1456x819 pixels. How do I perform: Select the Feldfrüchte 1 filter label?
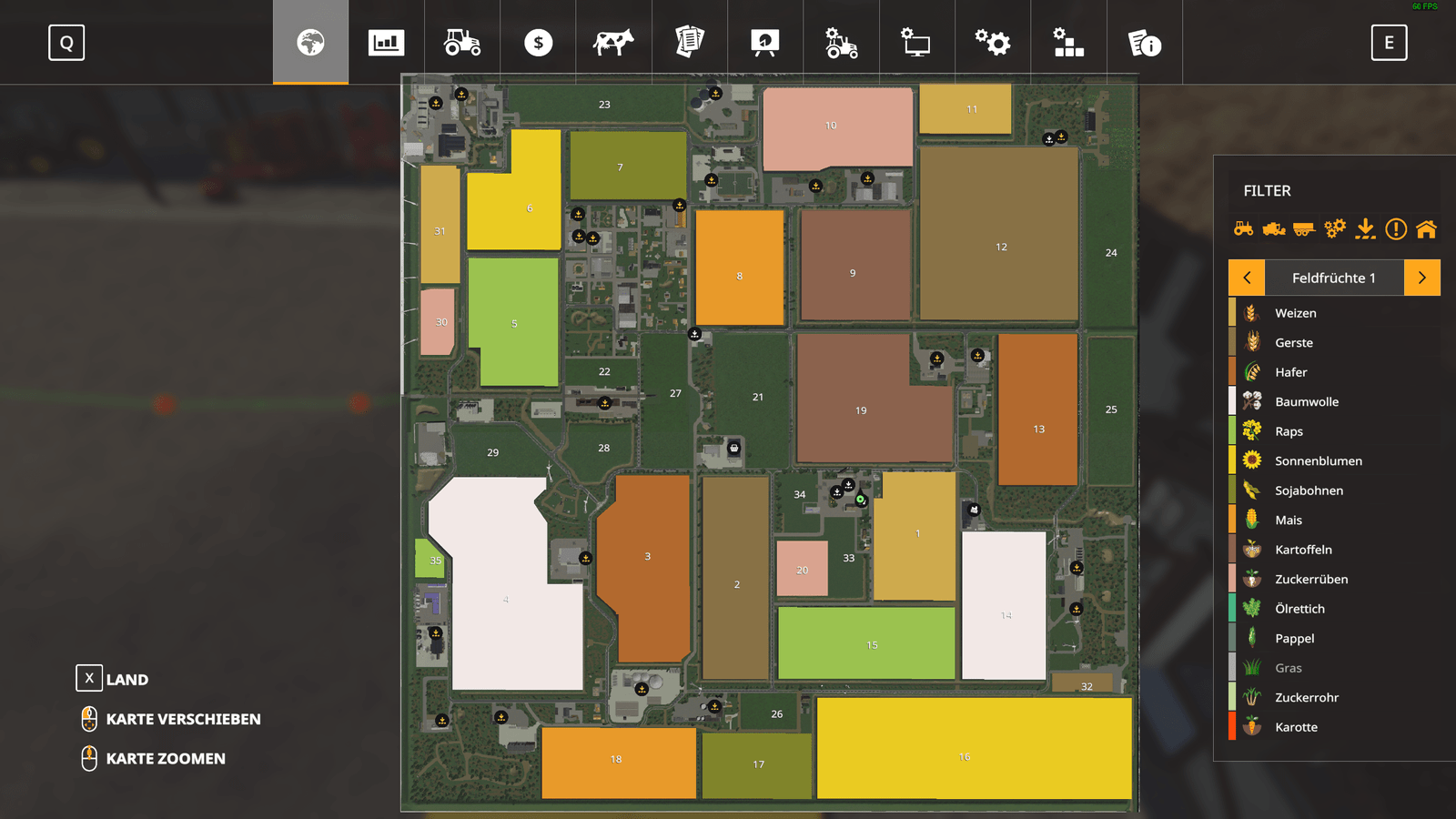[x=1334, y=278]
